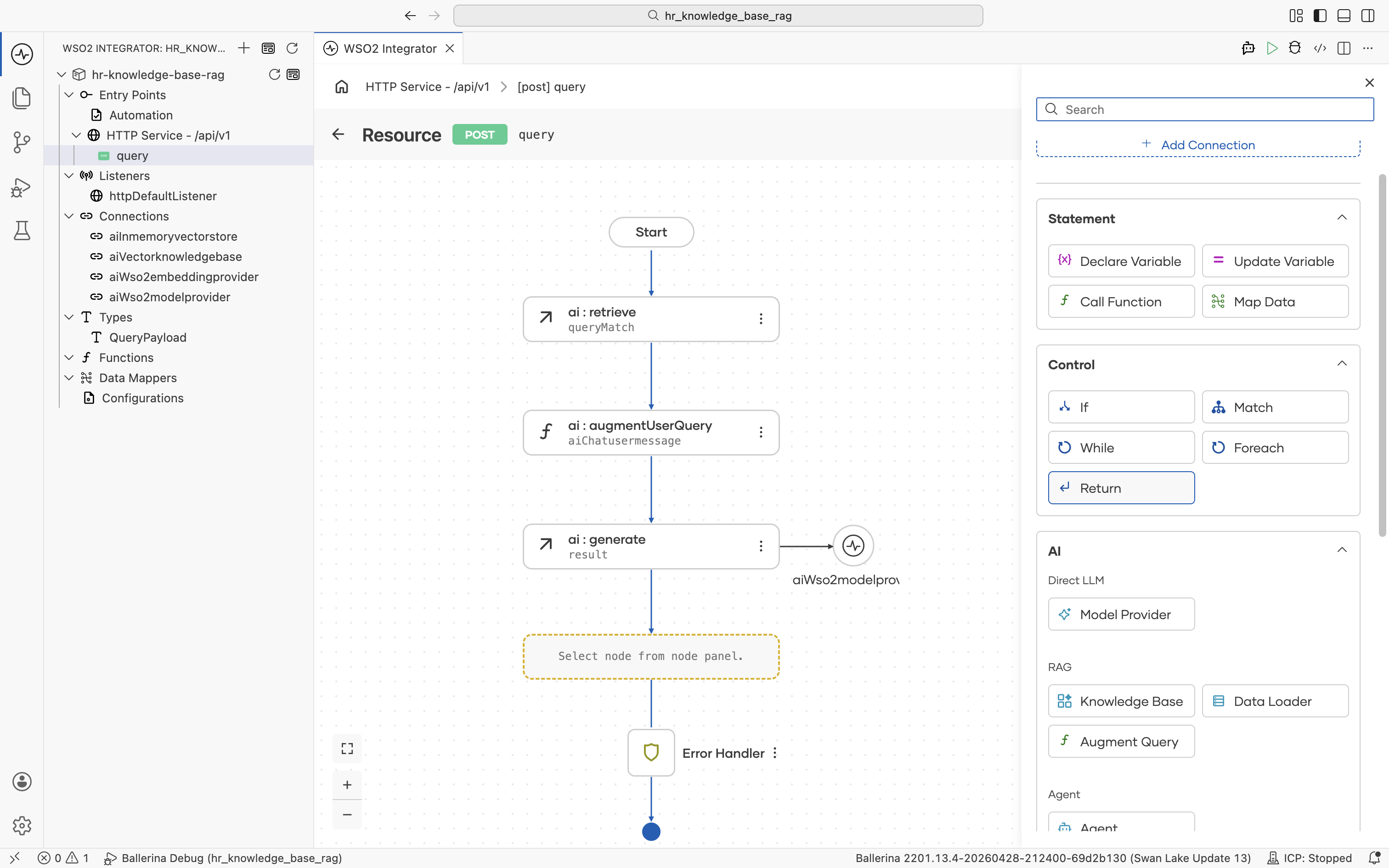Open the Explorer files view
Screen dimensions: 1389x868
point(22,97)
